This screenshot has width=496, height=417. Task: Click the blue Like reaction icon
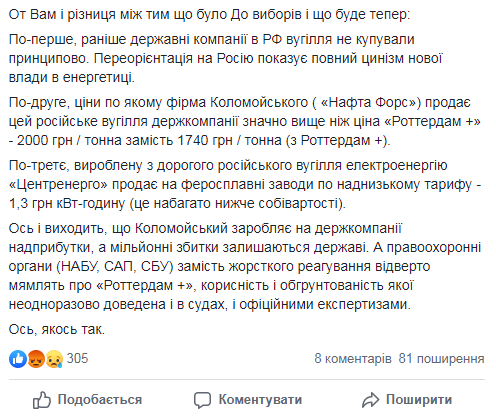point(18,359)
